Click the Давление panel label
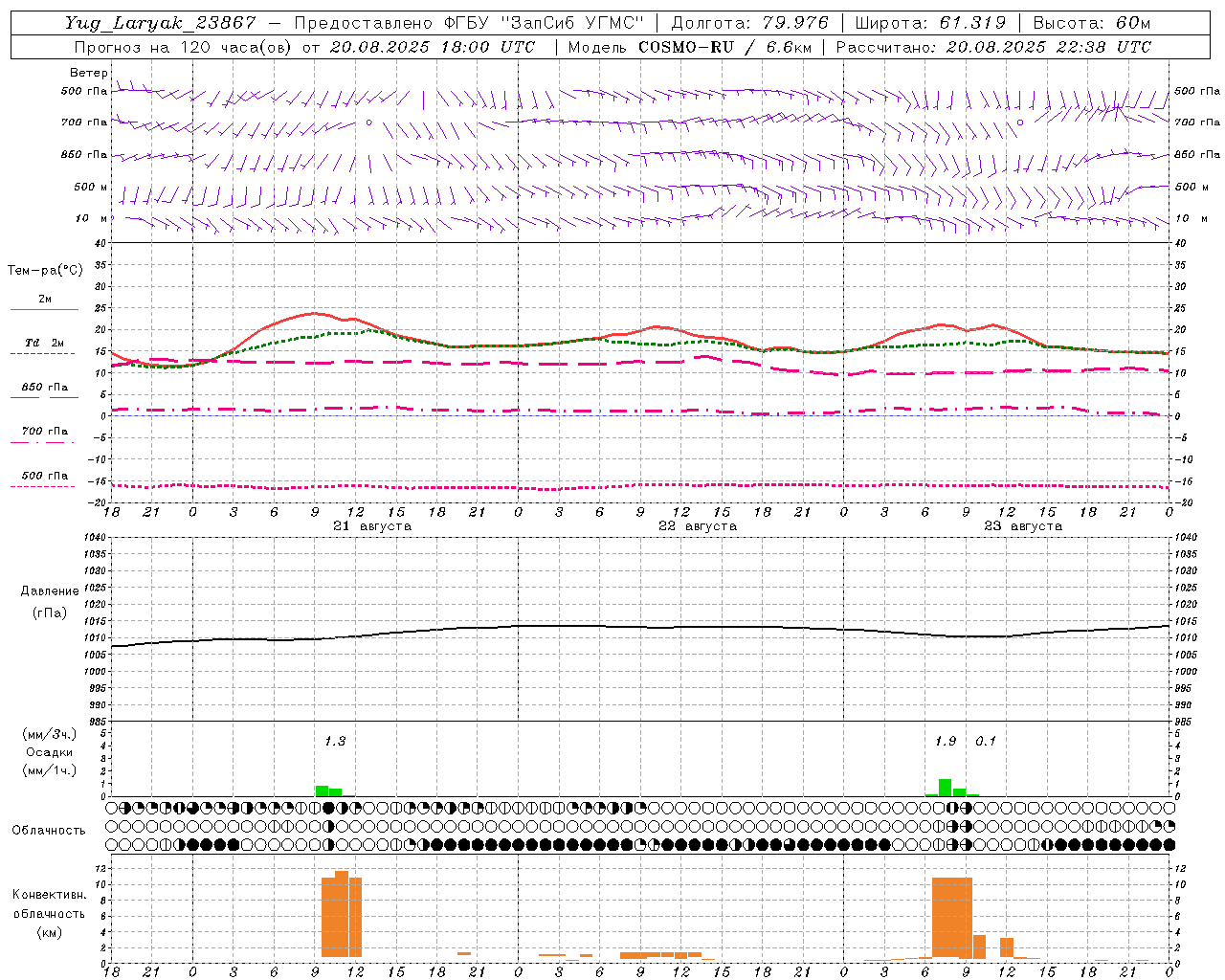 (x=50, y=591)
